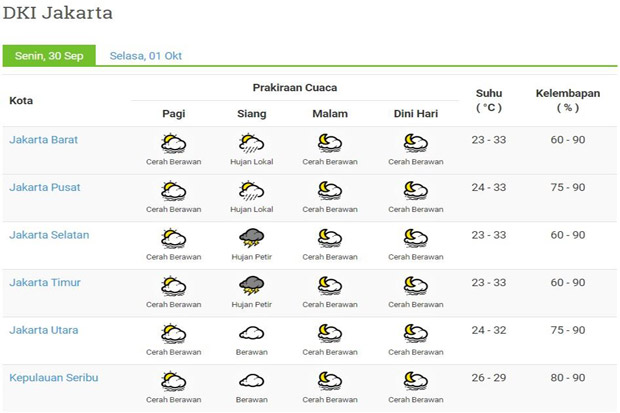This screenshot has height=413, width=620.
Task: Click Jakarta Selatan Pagi partly cloudy icon
Action: [x=173, y=238]
